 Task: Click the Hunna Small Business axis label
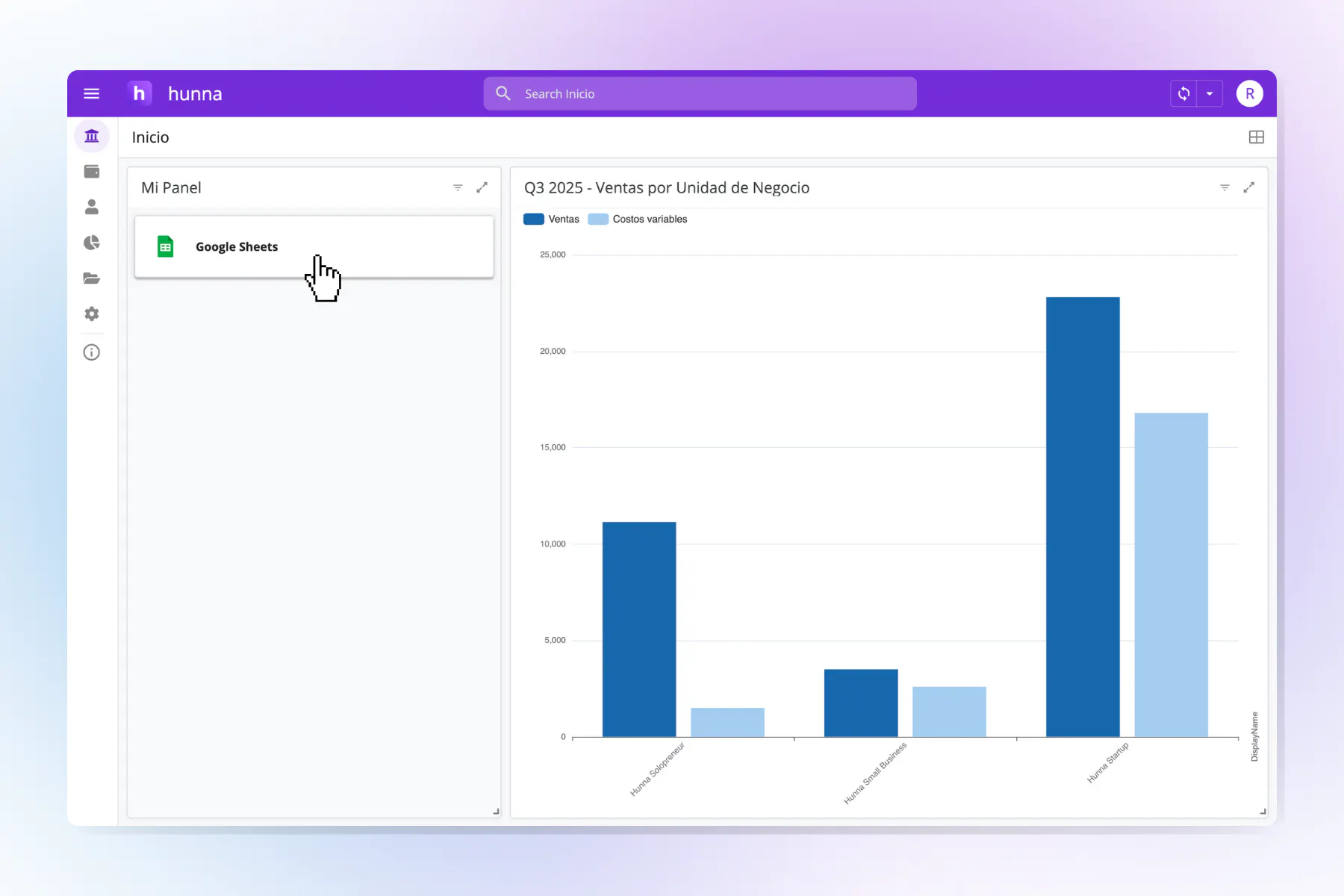[875, 773]
